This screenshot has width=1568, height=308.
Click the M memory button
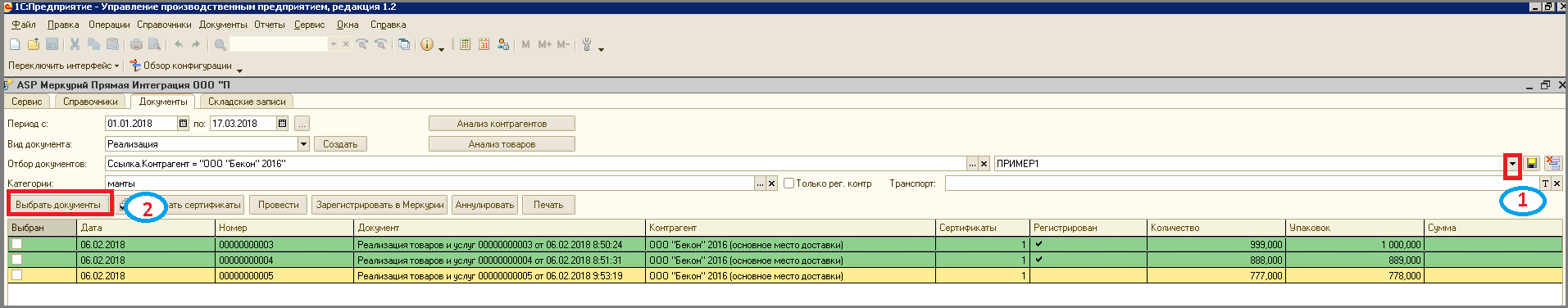pyautogui.click(x=525, y=44)
